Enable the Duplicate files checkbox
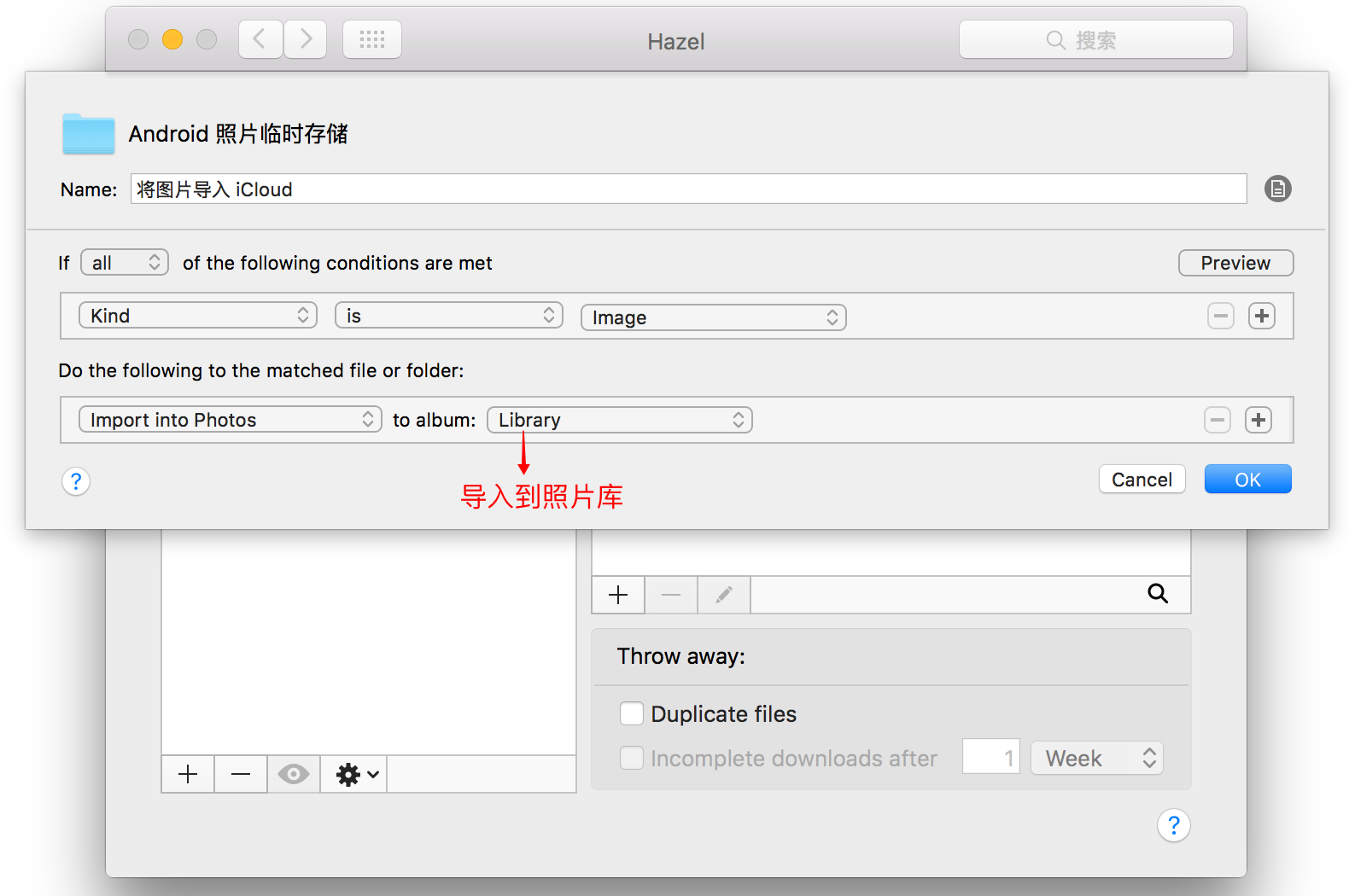Image resolution: width=1349 pixels, height=896 pixels. pos(632,713)
